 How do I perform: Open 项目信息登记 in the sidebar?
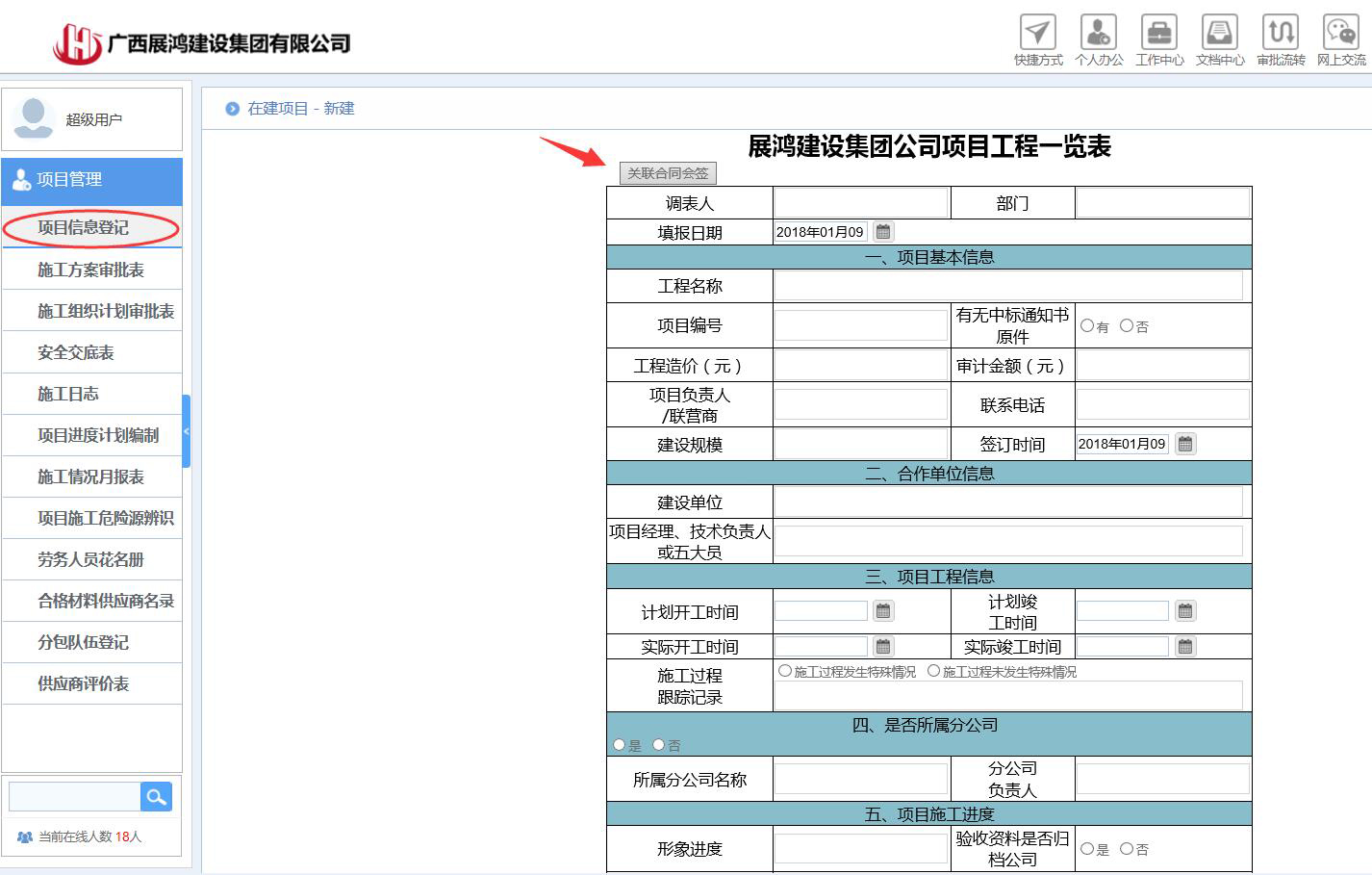(83, 228)
